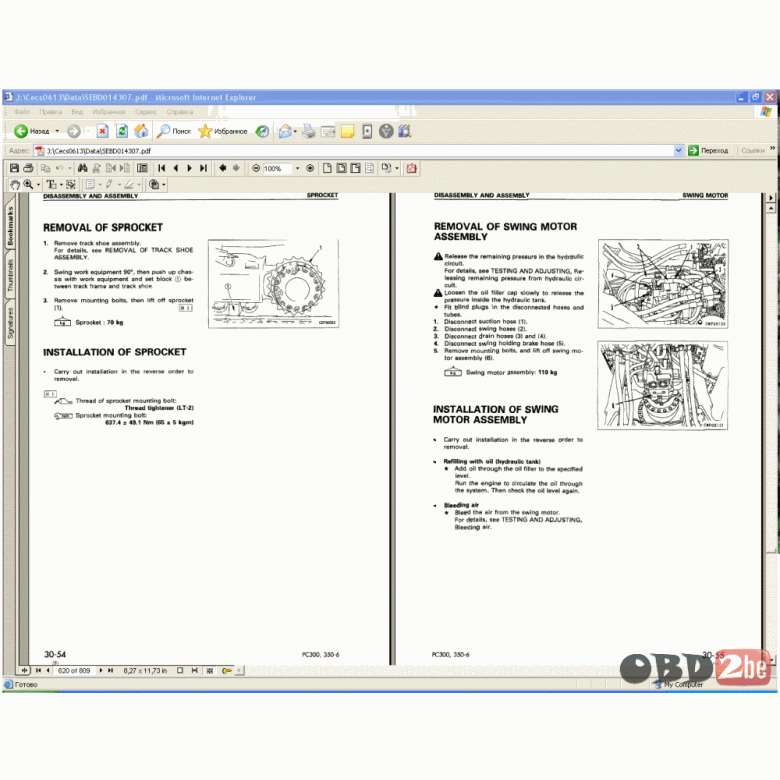The height and width of the screenshot is (780, 780).
Task: Click the Ссылки links label
Action: tap(753, 150)
